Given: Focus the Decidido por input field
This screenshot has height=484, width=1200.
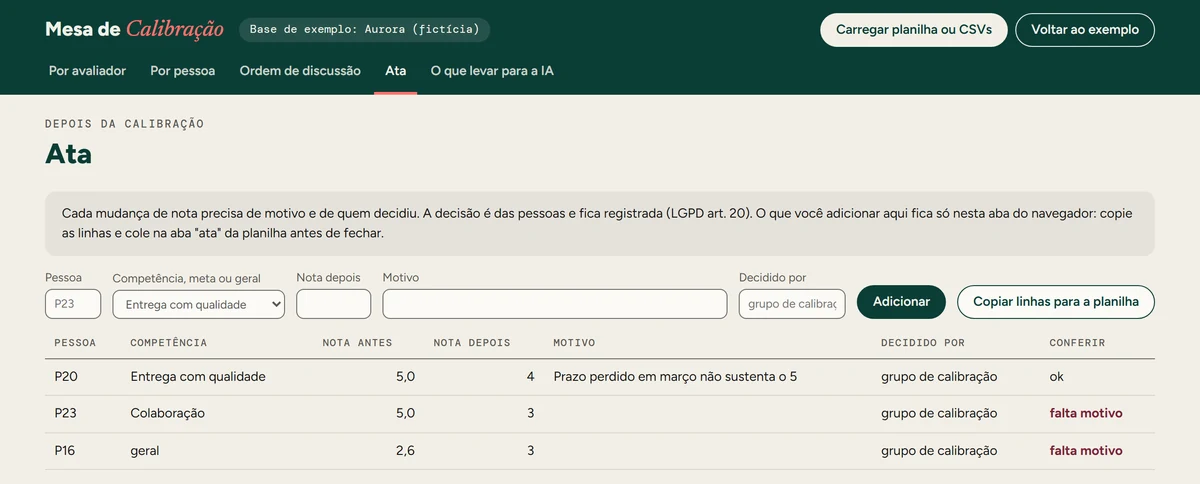Looking at the screenshot, I should click(792, 304).
